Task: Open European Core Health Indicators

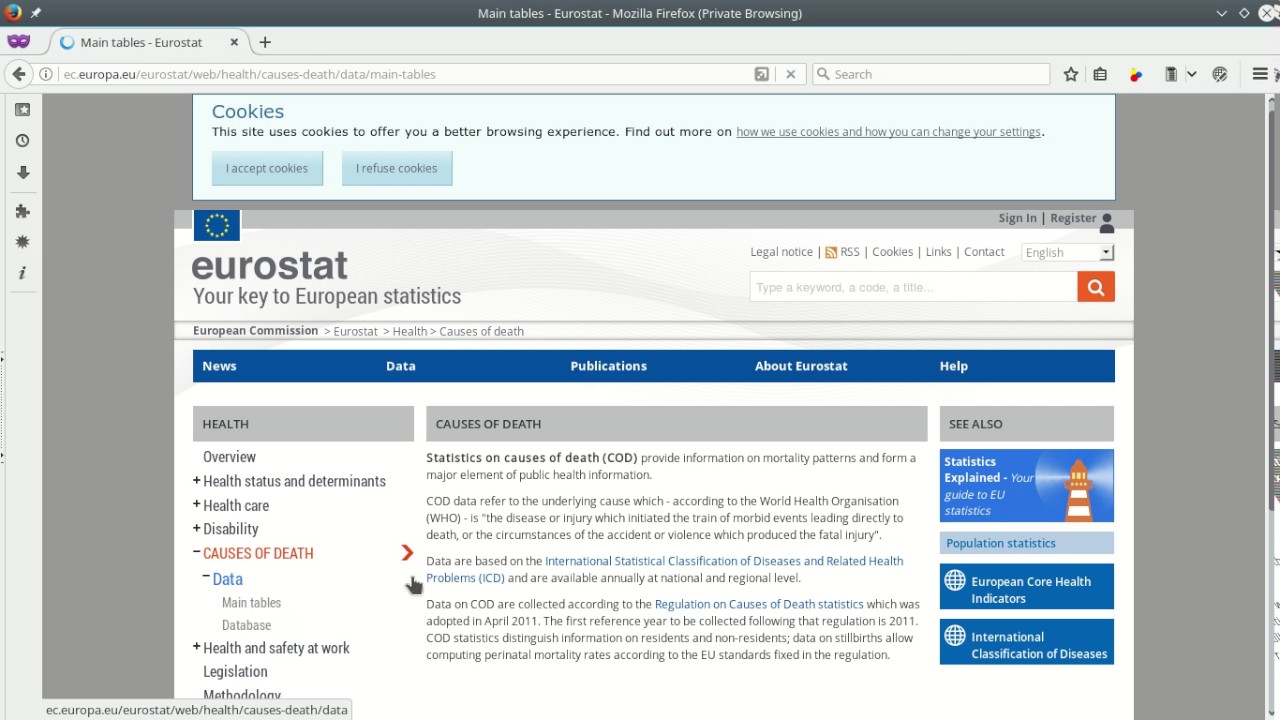Action: (1027, 587)
